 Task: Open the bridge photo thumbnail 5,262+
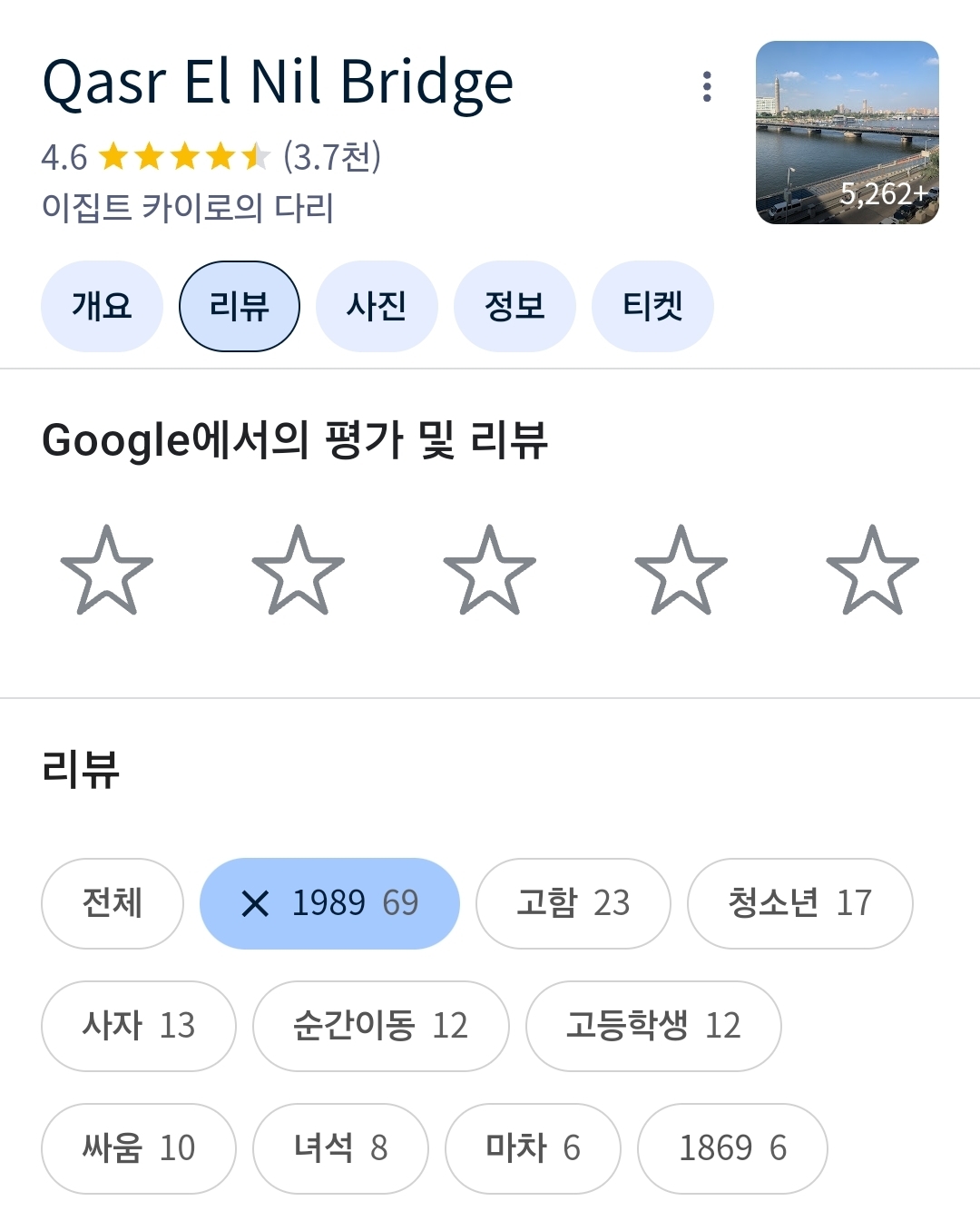pos(848,133)
